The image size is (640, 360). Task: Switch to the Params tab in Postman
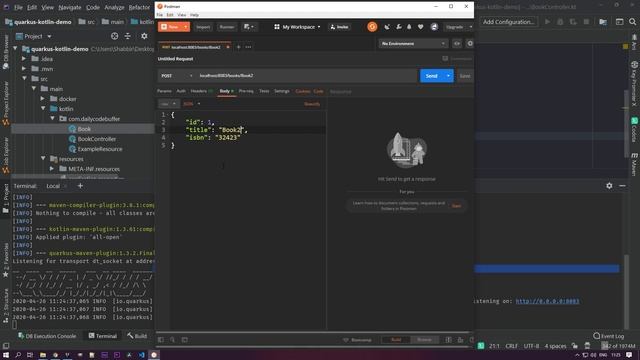pyautogui.click(x=164, y=91)
